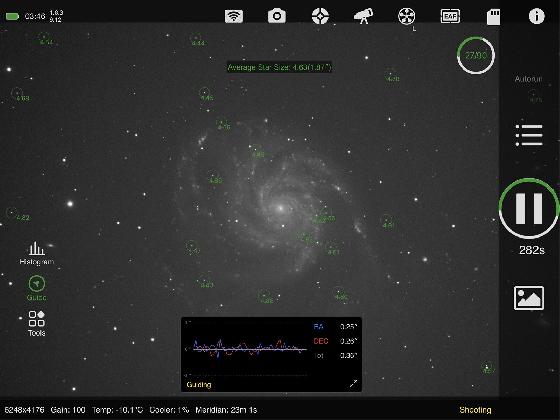Toggle the Histogram display

36,253
